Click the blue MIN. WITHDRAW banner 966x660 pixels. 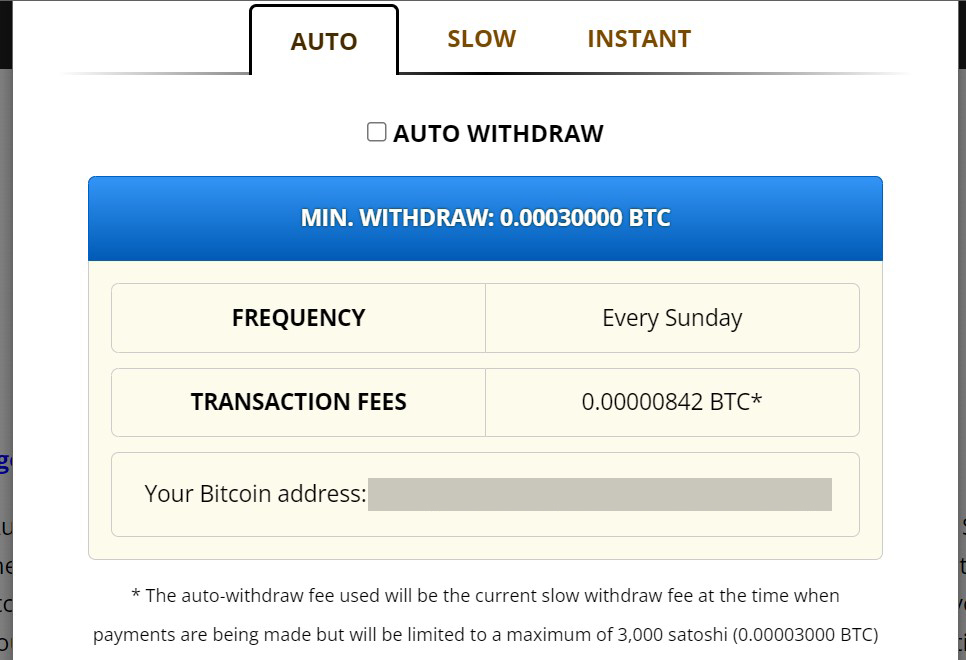click(x=485, y=217)
